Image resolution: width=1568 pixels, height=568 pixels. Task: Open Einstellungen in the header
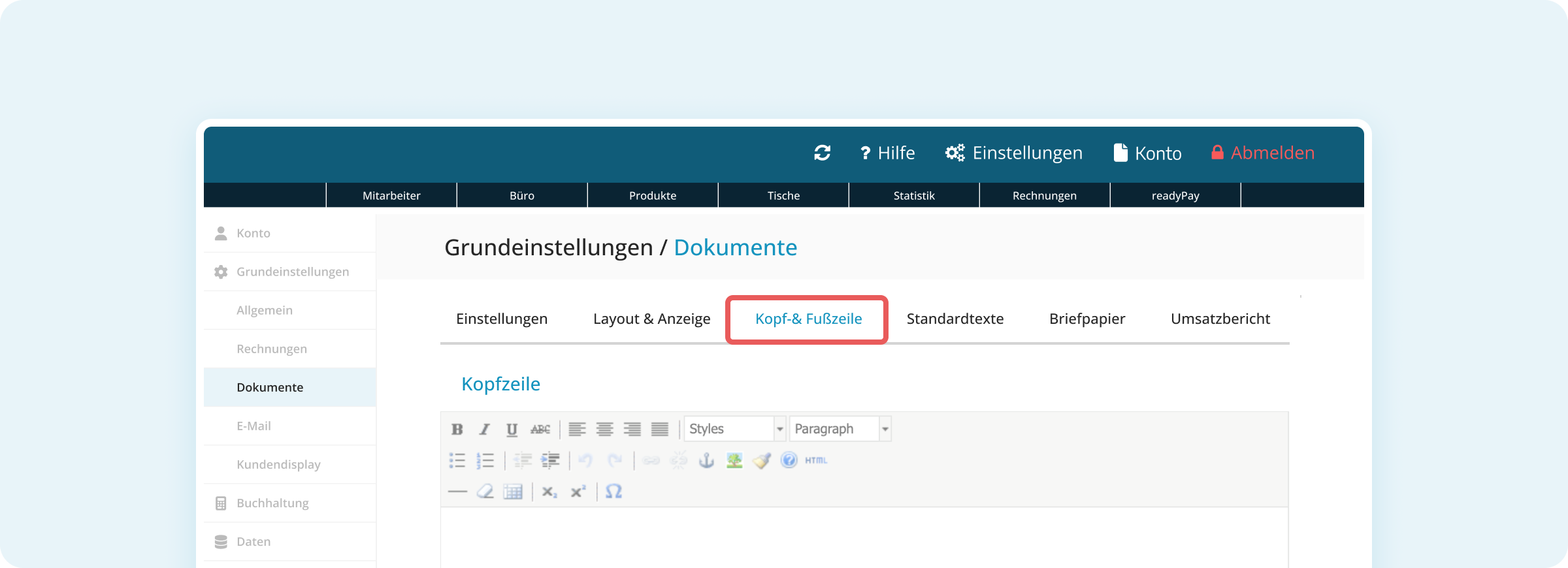(x=1014, y=153)
